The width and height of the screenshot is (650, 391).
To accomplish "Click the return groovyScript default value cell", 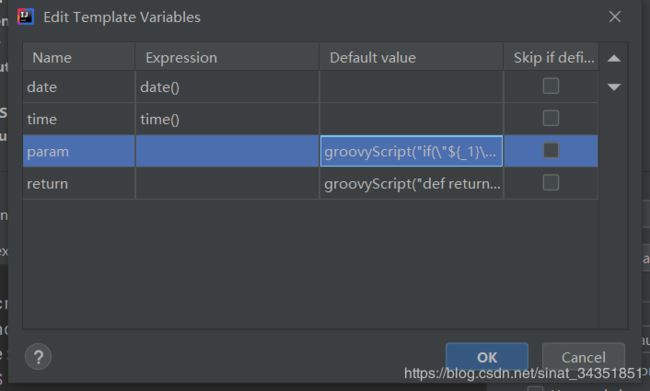I will [411, 184].
